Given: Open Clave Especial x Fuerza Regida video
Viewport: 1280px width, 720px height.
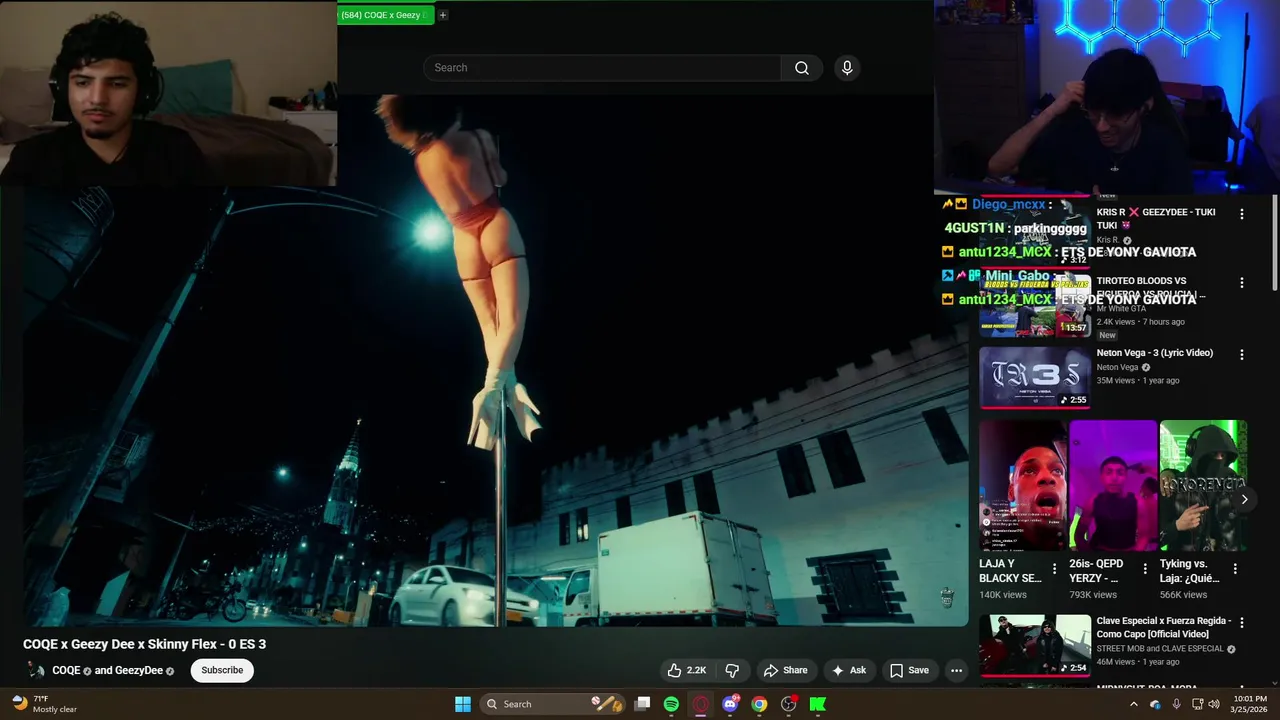Looking at the screenshot, I should pos(1164,627).
